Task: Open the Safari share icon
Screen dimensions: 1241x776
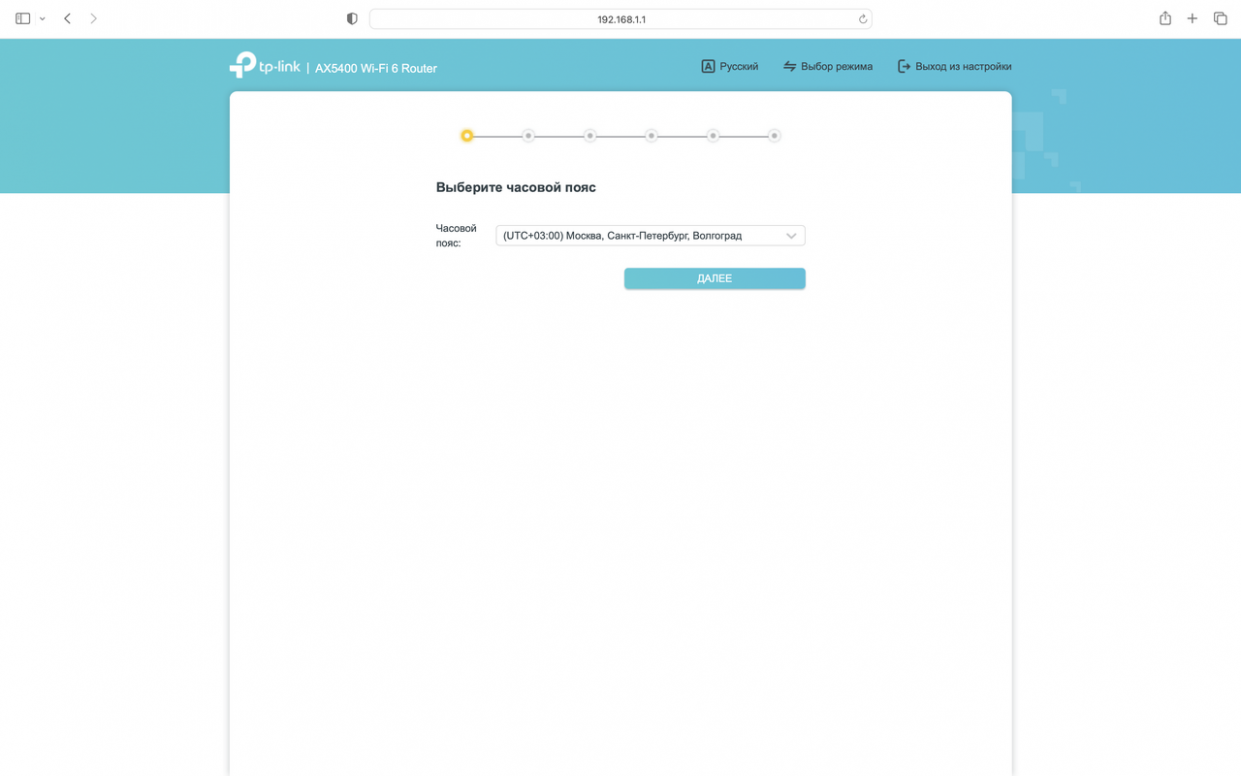Action: point(1165,19)
